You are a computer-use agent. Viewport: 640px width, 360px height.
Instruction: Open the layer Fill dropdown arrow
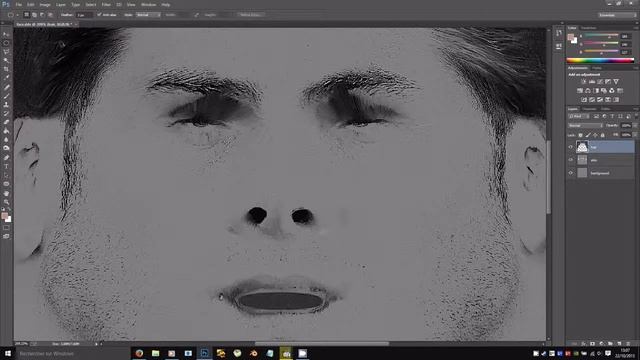(x=635, y=135)
